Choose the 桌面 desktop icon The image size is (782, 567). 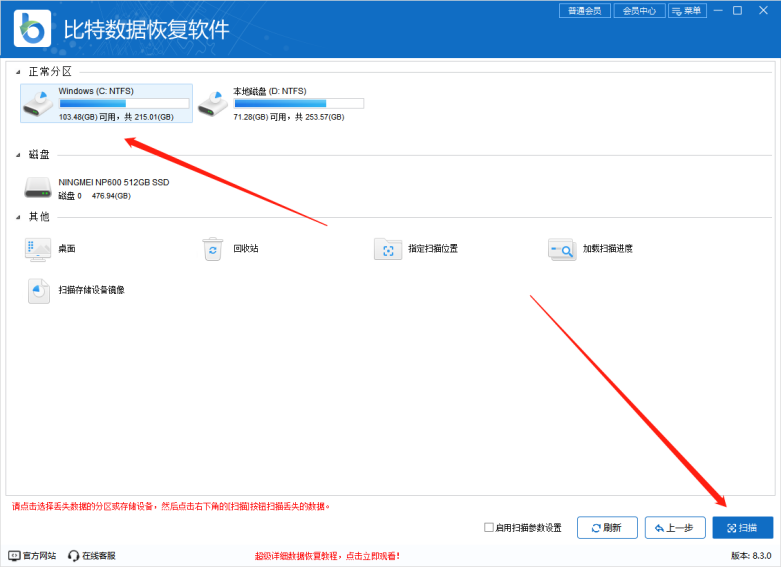[x=38, y=249]
